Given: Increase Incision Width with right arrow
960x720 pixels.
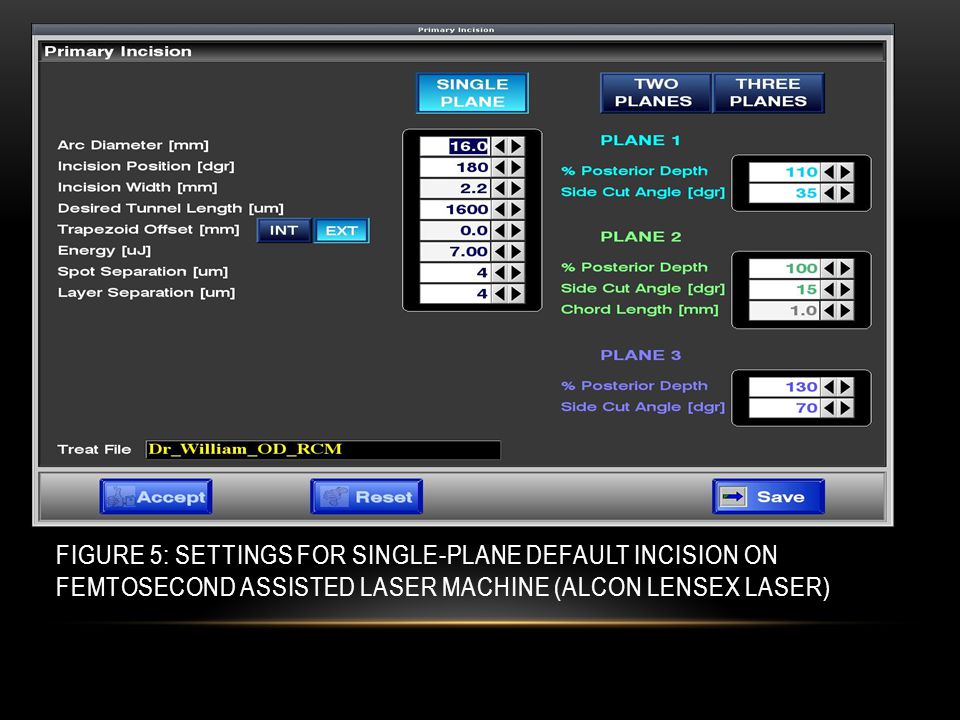Looking at the screenshot, I should point(517,189).
